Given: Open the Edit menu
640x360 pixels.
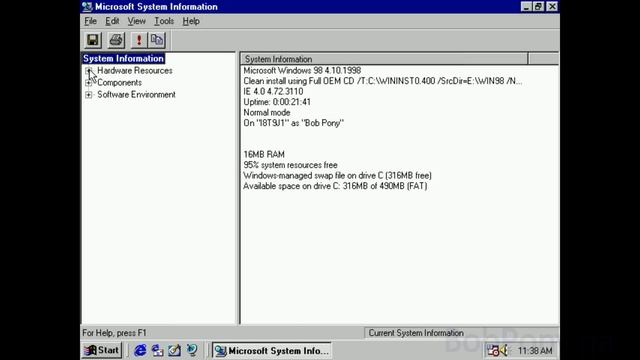Looking at the screenshot, I should 112,21.
